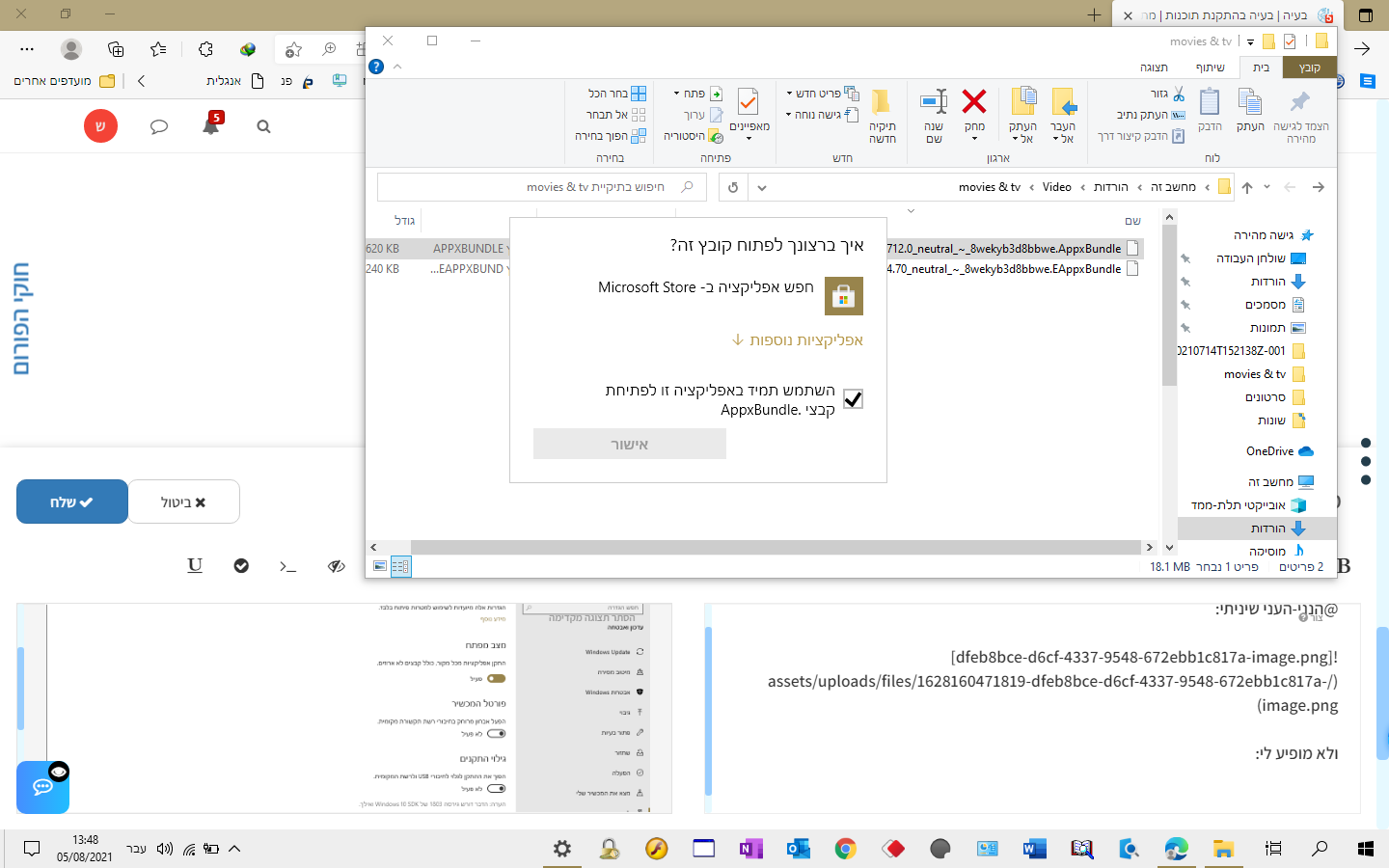Select Quick access (גישה מהירה) in sidebar

click(x=1273, y=234)
